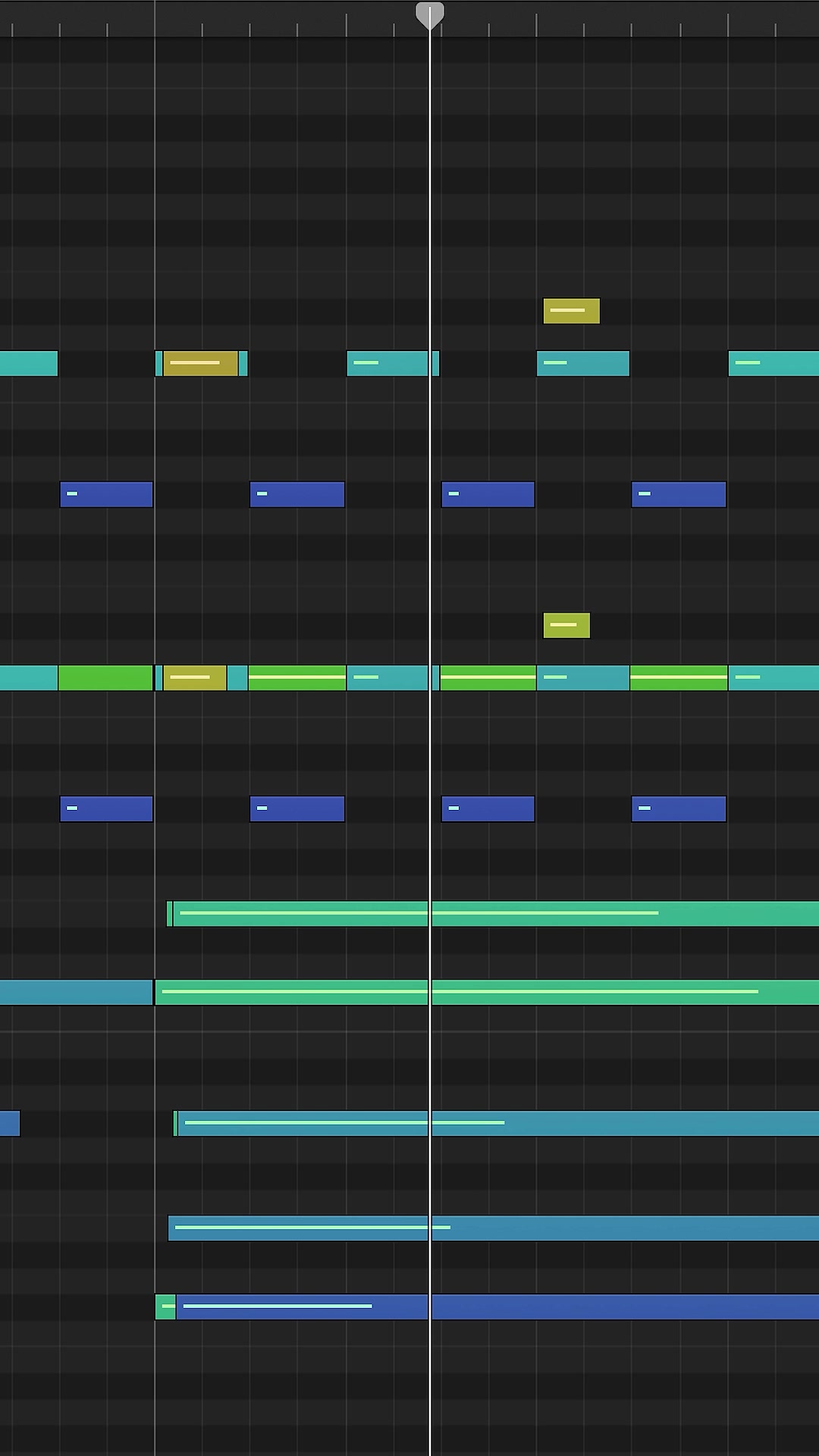Select the first bright green note in the green-teal row
This screenshot has width=819, height=1456.
pyautogui.click(x=105, y=678)
